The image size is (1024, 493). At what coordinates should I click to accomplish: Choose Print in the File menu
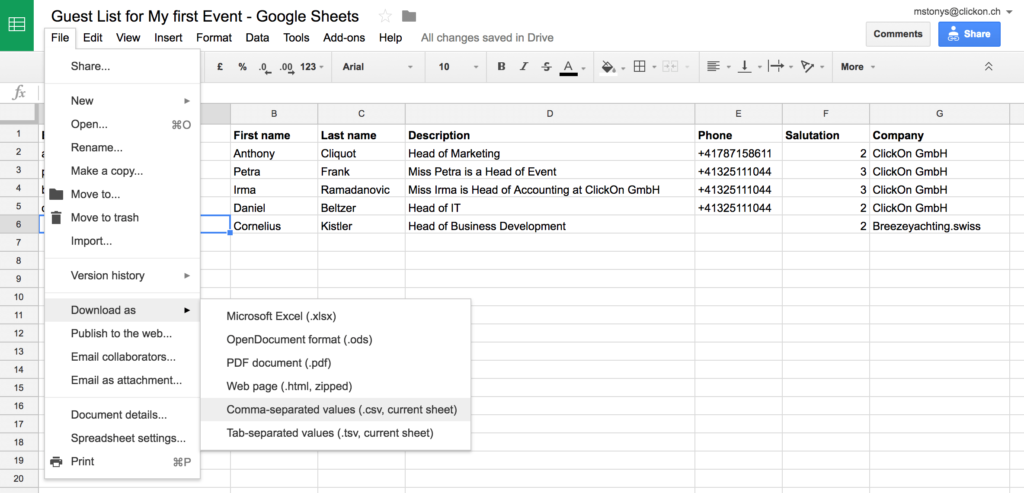[x=123, y=462]
